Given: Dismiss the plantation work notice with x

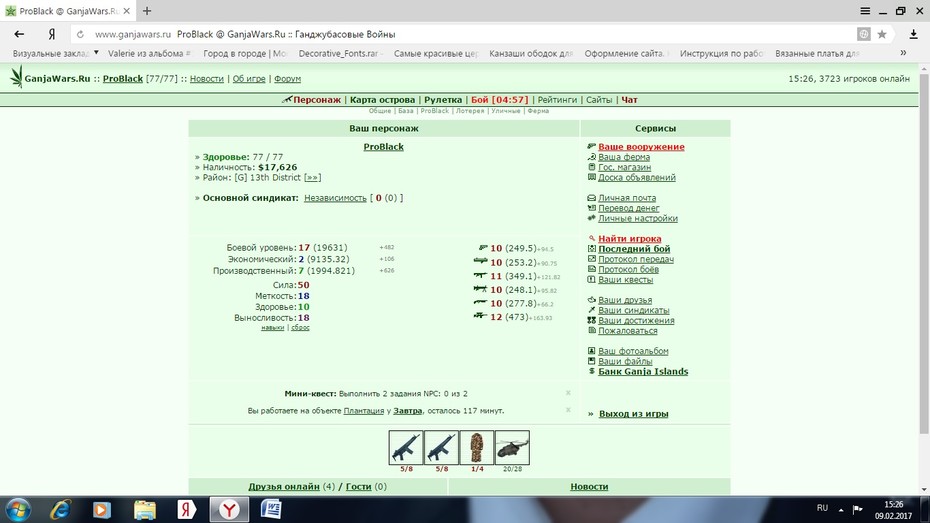Looking at the screenshot, I should point(568,410).
